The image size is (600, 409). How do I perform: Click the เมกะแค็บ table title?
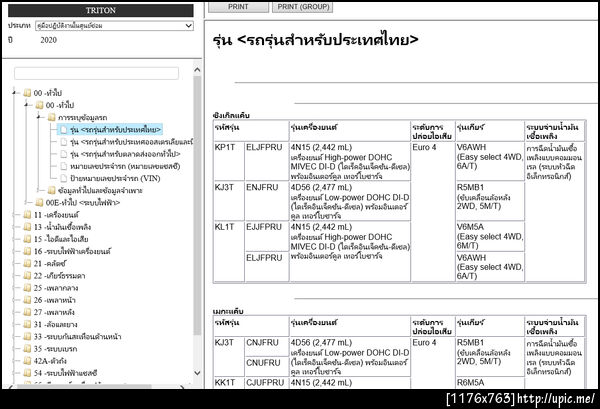tap(228, 311)
